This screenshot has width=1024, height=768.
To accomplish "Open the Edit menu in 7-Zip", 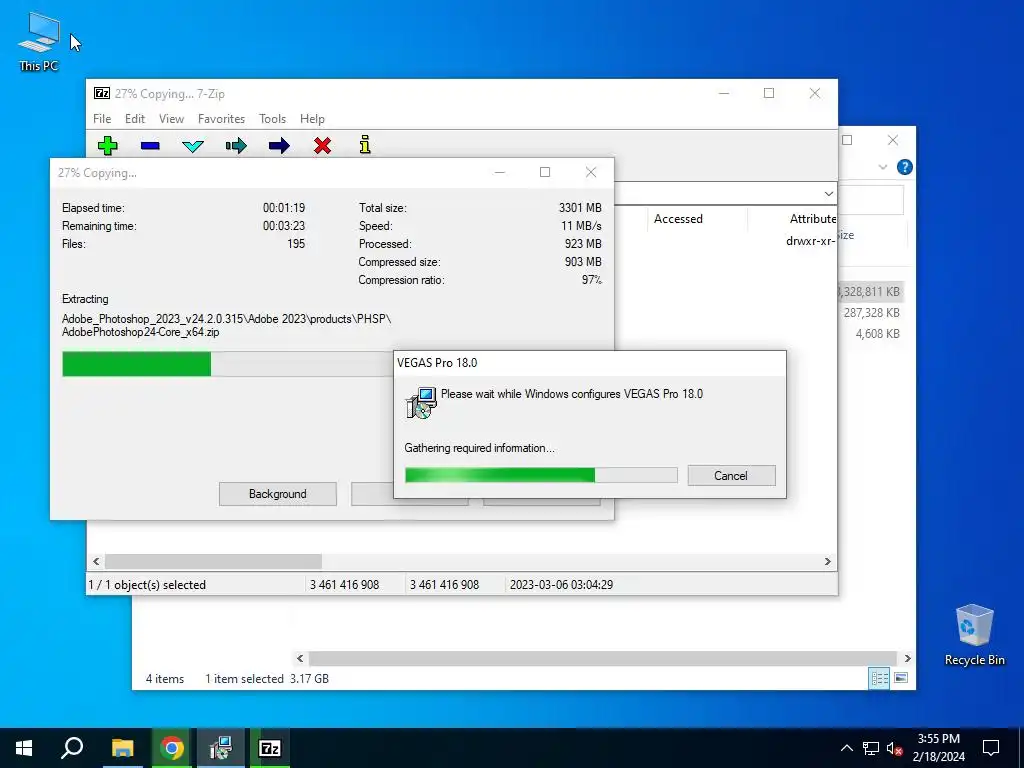I will tap(135, 119).
